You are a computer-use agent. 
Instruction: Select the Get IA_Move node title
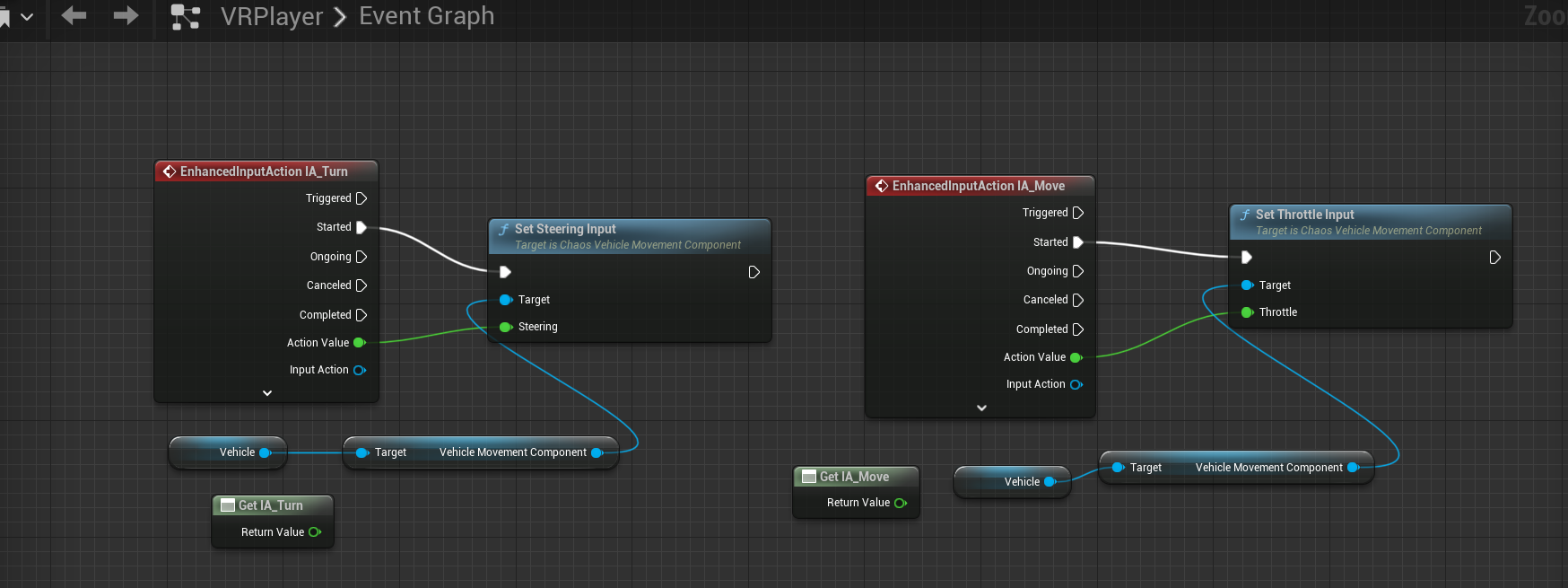854,477
